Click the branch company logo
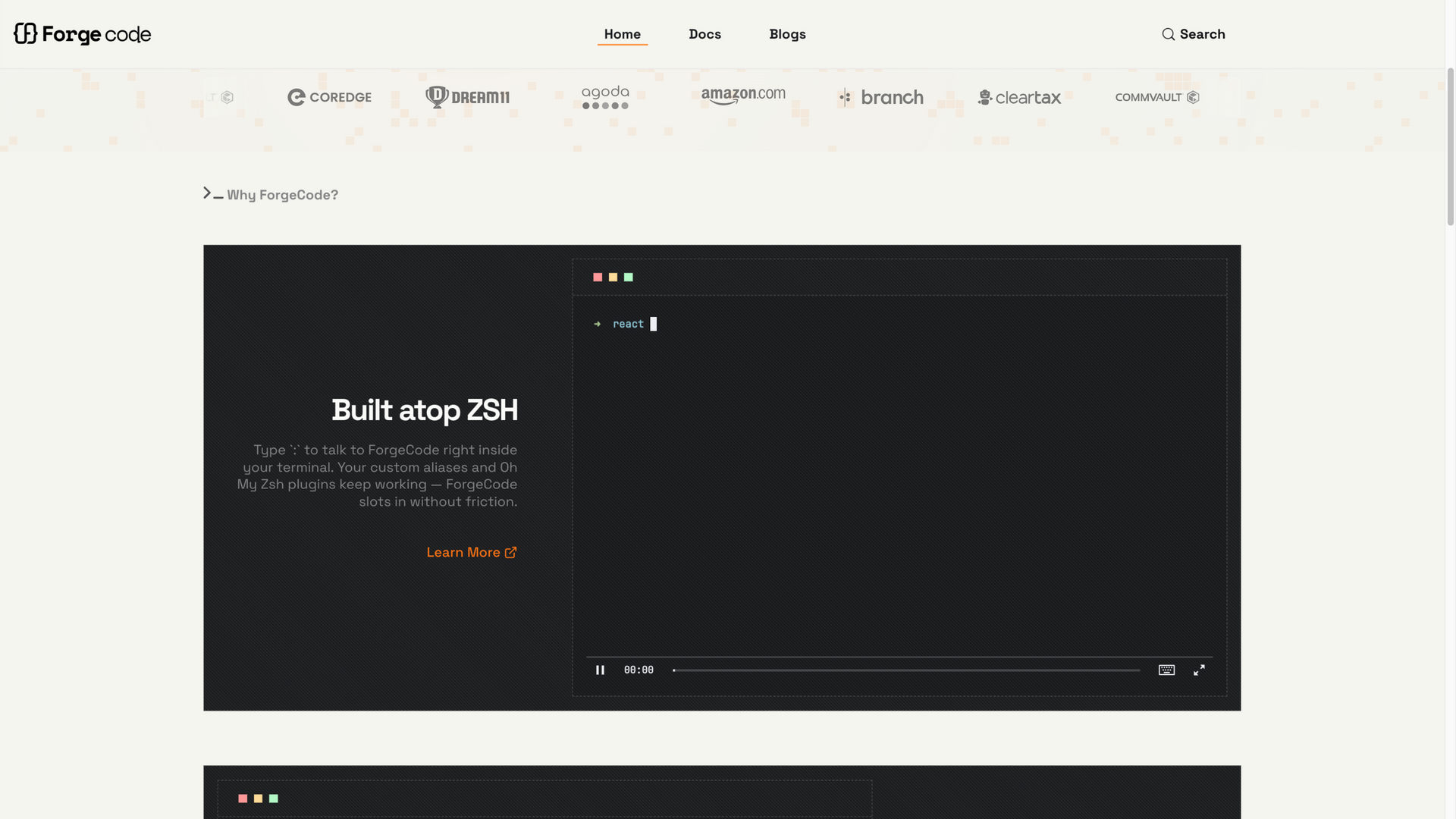1456x819 pixels. point(881,97)
